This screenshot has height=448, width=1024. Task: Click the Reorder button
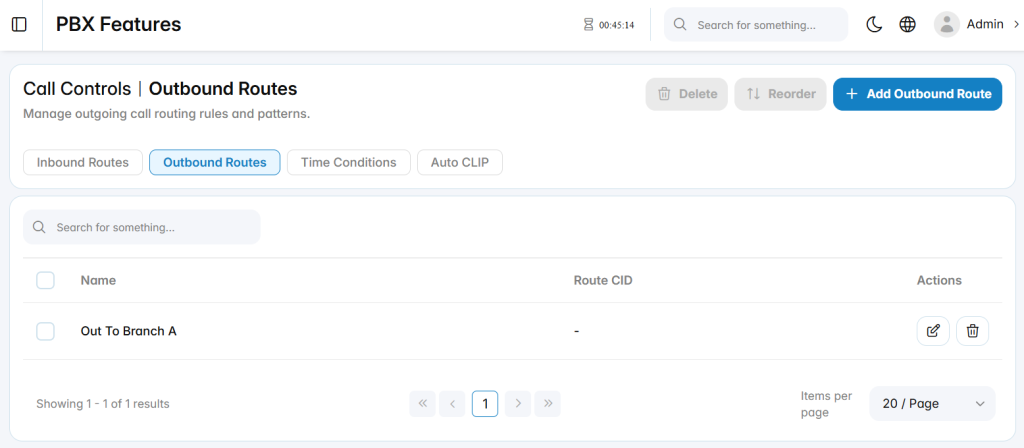pos(780,94)
